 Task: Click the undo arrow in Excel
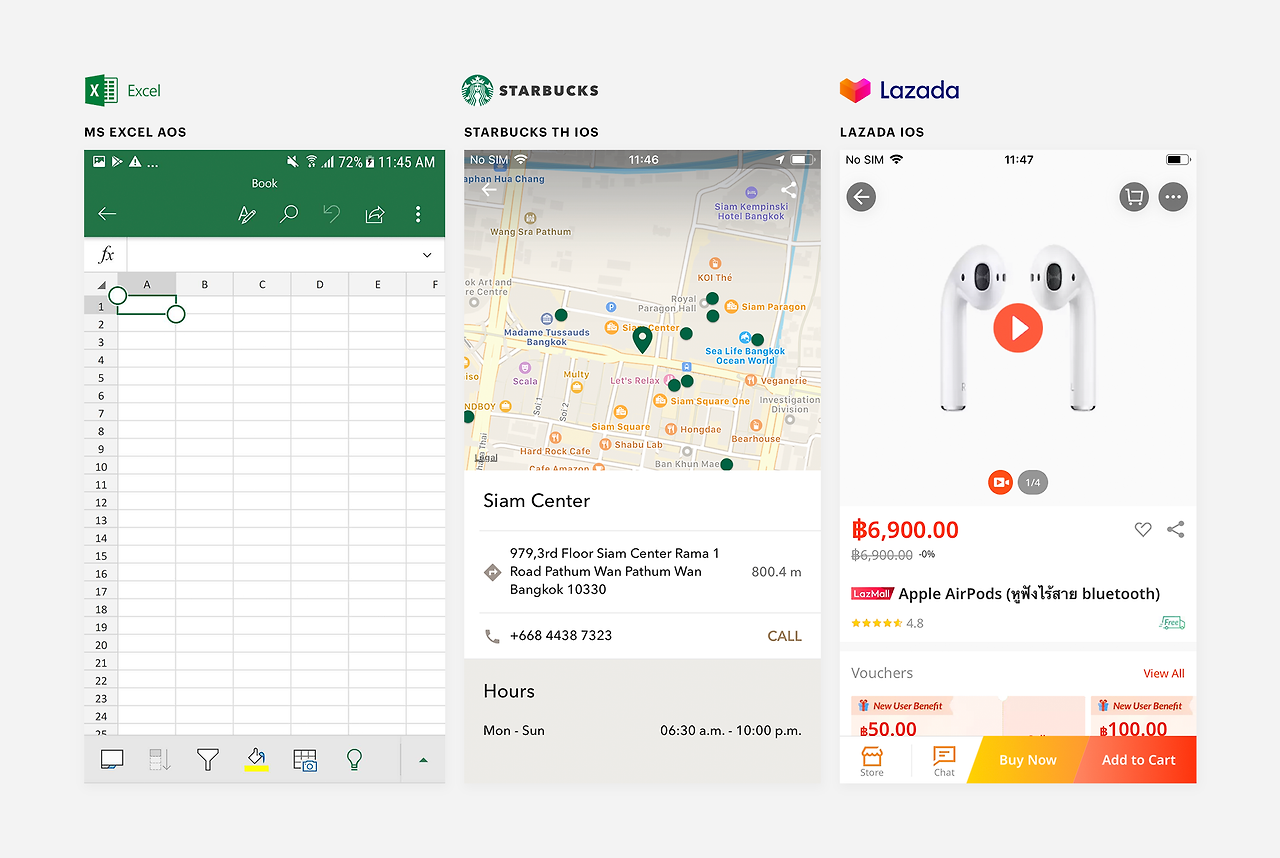(x=332, y=214)
